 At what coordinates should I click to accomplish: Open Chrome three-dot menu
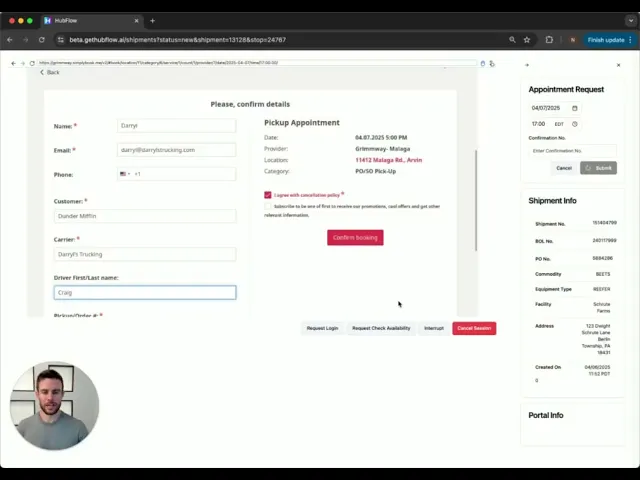click(x=631, y=40)
